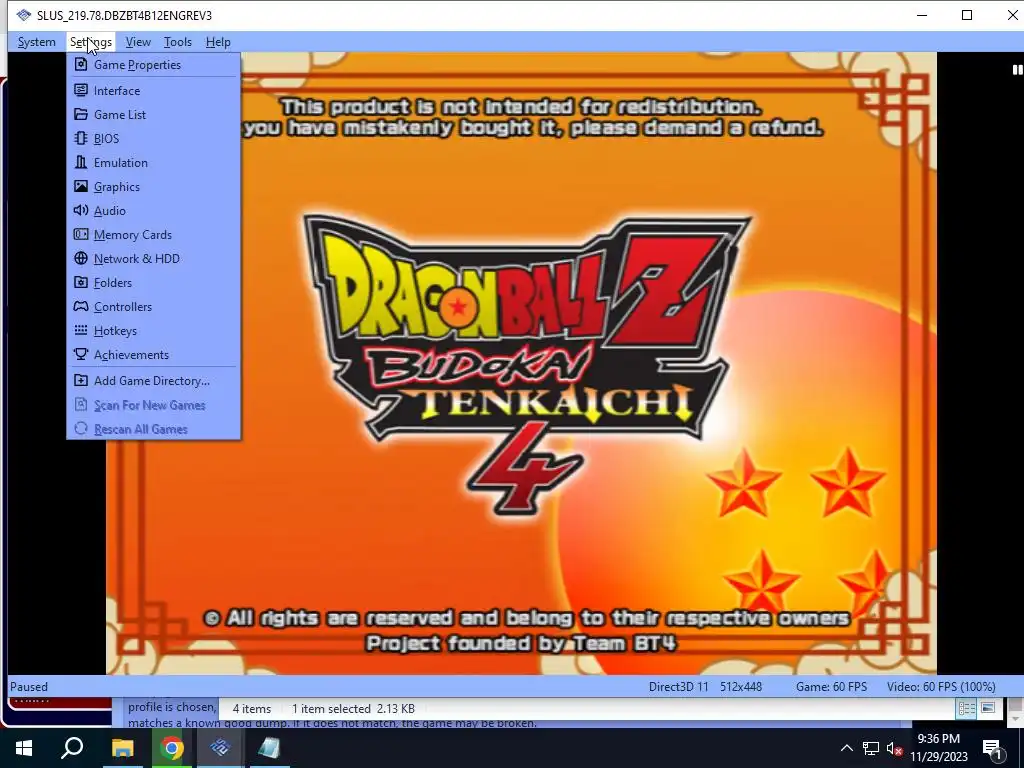1024x768 pixels.
Task: Click '1 item selected 2.13 KB' text
Action: pyautogui.click(x=353, y=709)
